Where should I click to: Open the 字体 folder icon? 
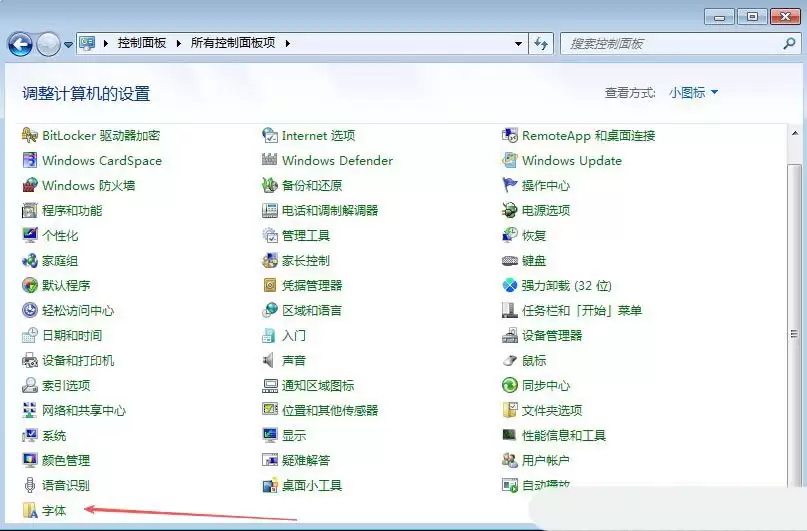point(30,510)
